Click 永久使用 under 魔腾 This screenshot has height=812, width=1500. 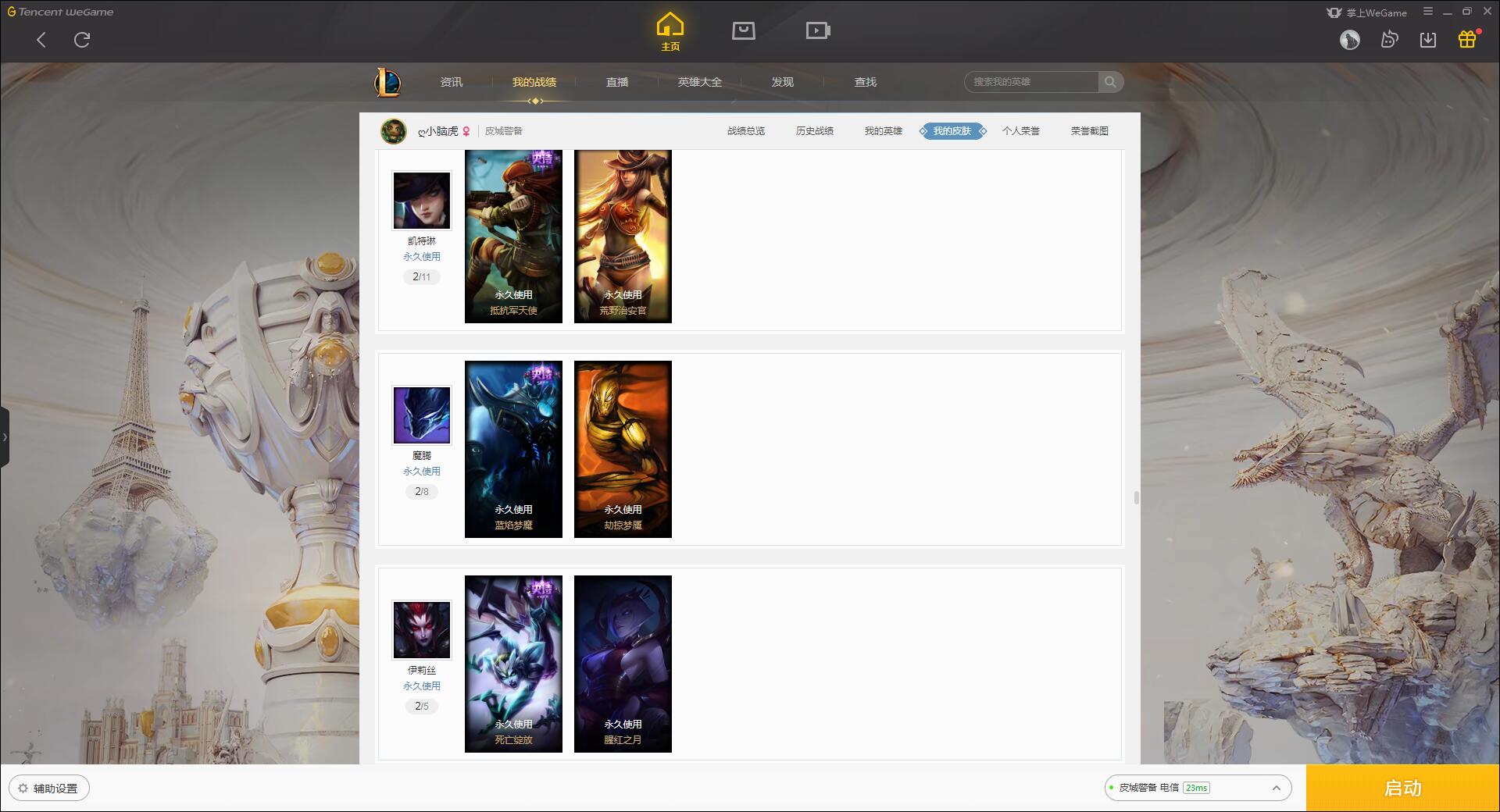click(422, 472)
